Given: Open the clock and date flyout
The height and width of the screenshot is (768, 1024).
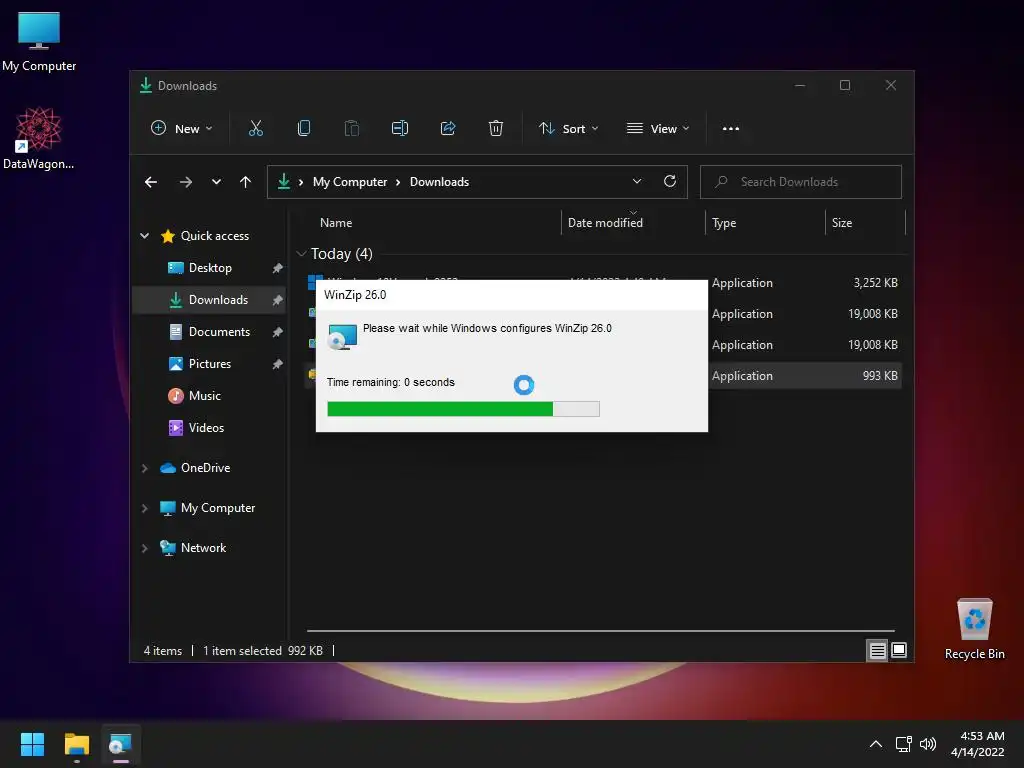Looking at the screenshot, I should point(978,744).
